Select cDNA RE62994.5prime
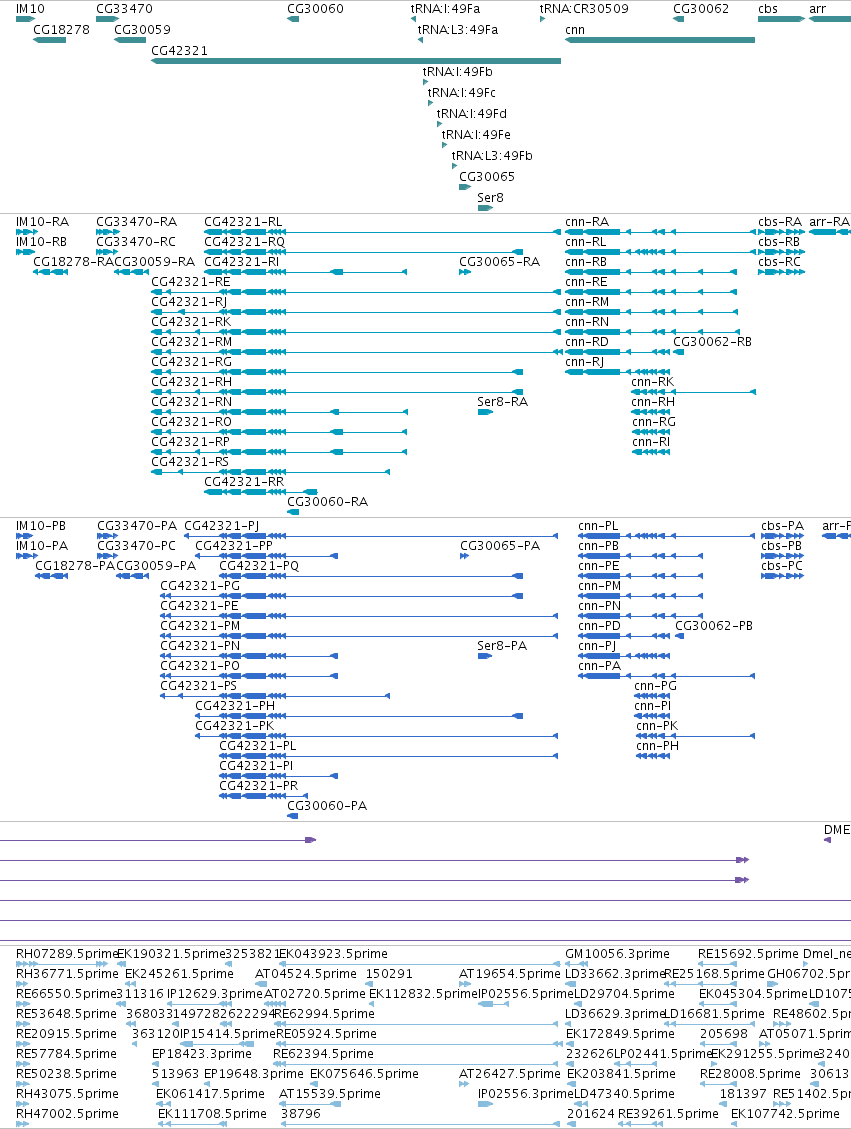The height and width of the screenshot is (1129, 851). pyautogui.click(x=325, y=1015)
